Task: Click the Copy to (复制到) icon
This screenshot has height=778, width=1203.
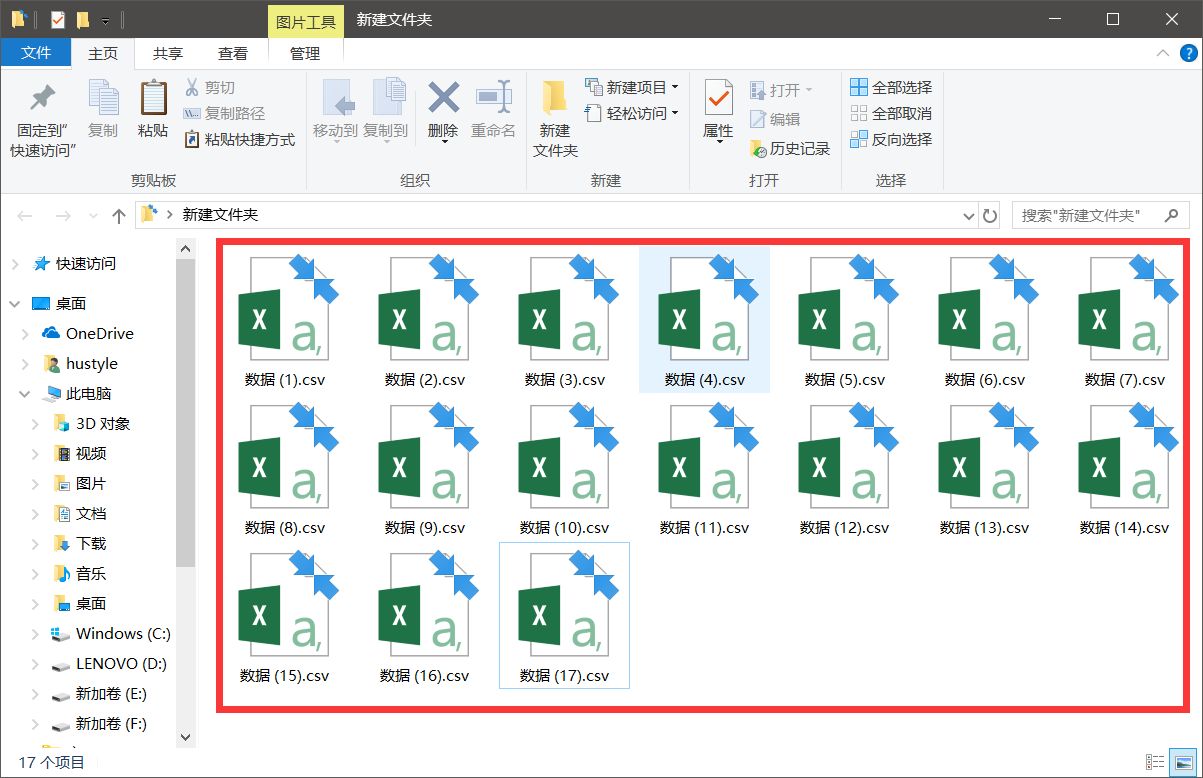Action: pyautogui.click(x=387, y=98)
